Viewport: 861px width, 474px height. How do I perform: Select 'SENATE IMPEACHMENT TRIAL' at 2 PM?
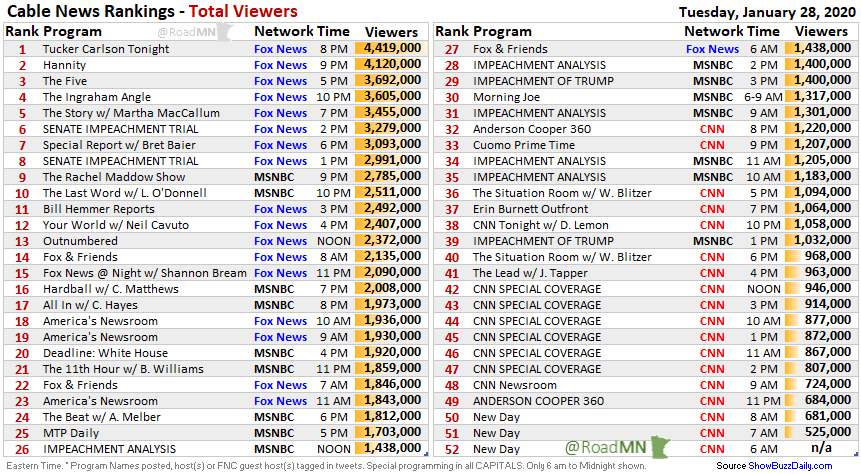coord(121,129)
